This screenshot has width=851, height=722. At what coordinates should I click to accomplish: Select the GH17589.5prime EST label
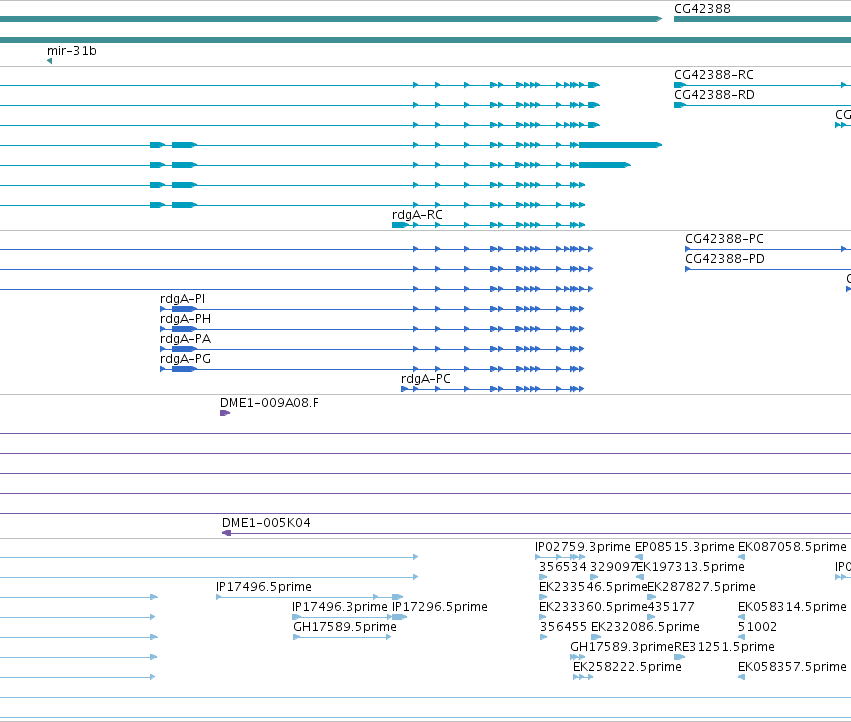345,627
